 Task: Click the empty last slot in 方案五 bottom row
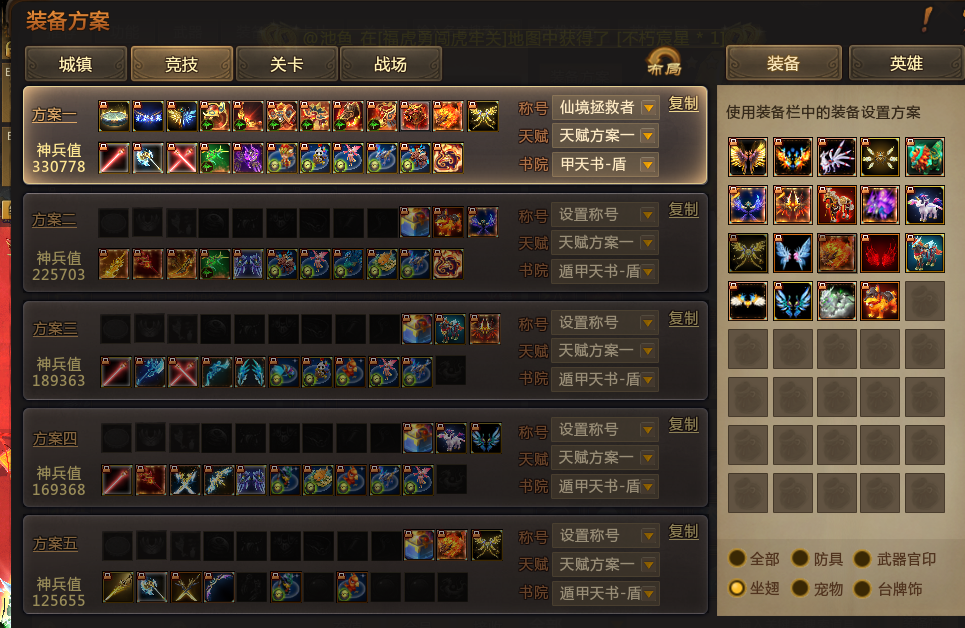coord(452,587)
